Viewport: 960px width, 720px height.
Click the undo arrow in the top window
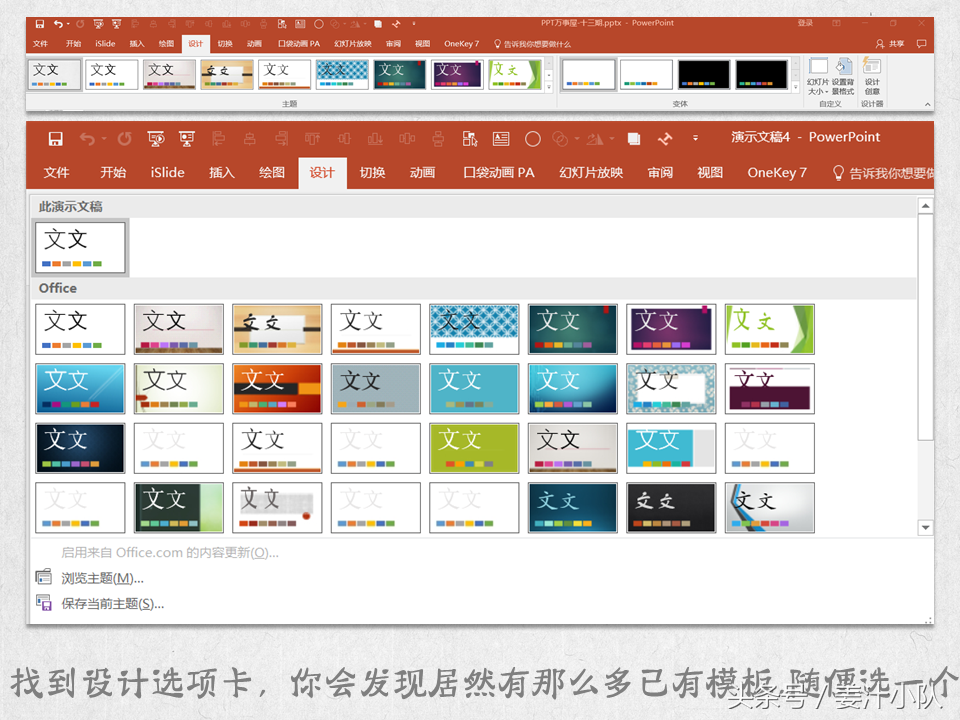click(58, 24)
